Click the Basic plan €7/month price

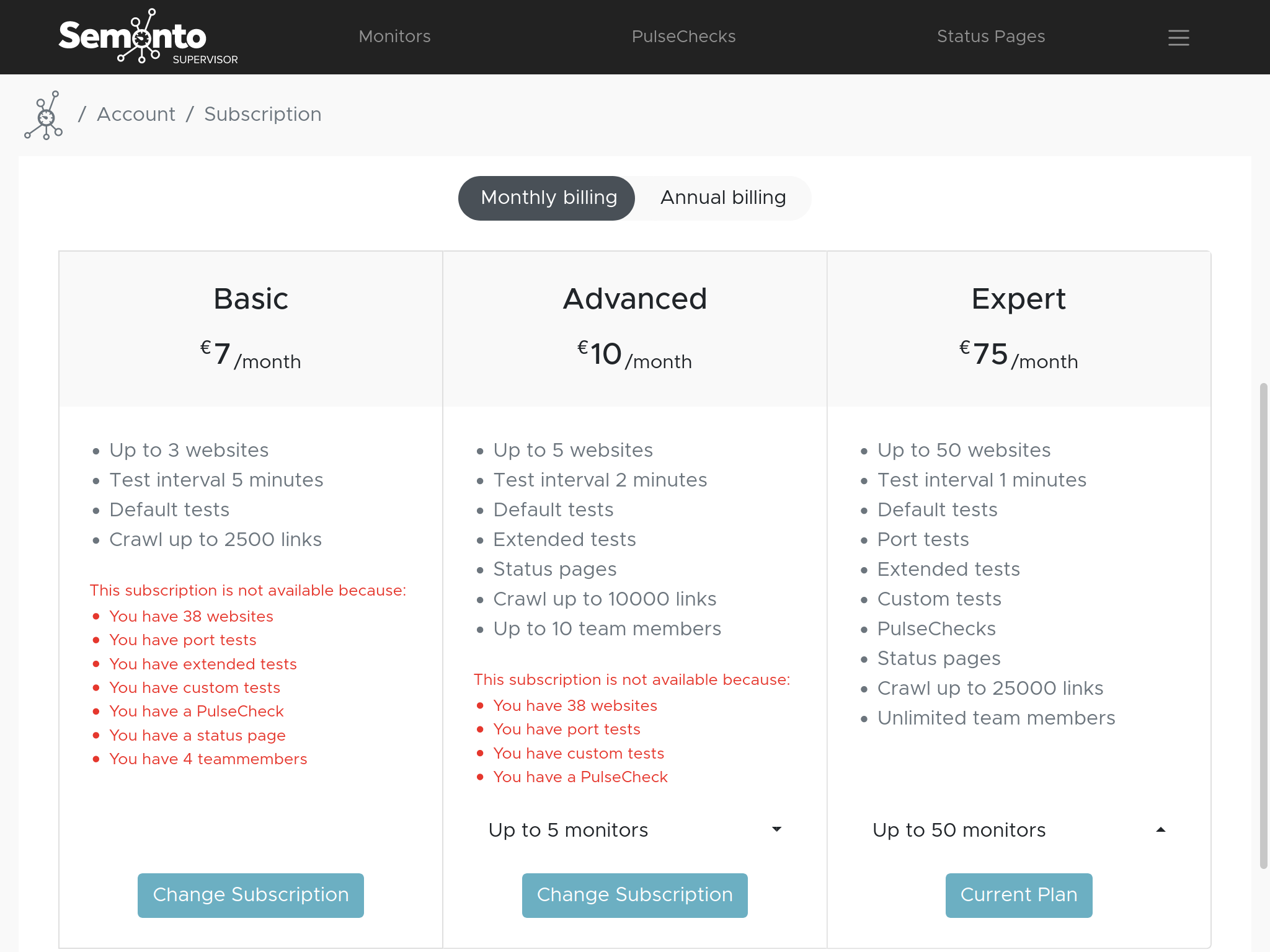(251, 356)
